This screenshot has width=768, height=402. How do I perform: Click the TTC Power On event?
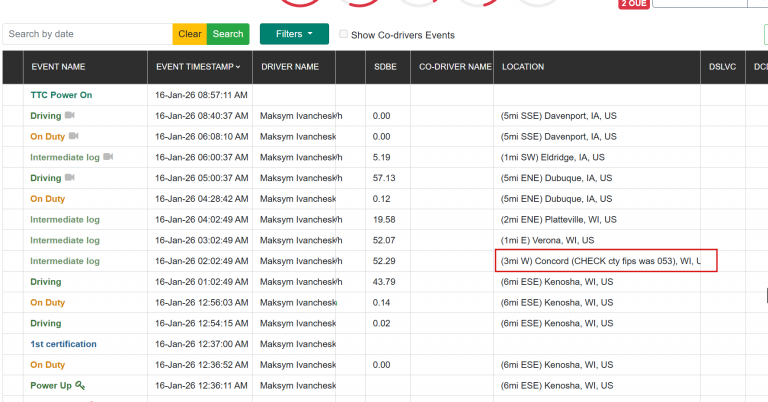pos(61,95)
